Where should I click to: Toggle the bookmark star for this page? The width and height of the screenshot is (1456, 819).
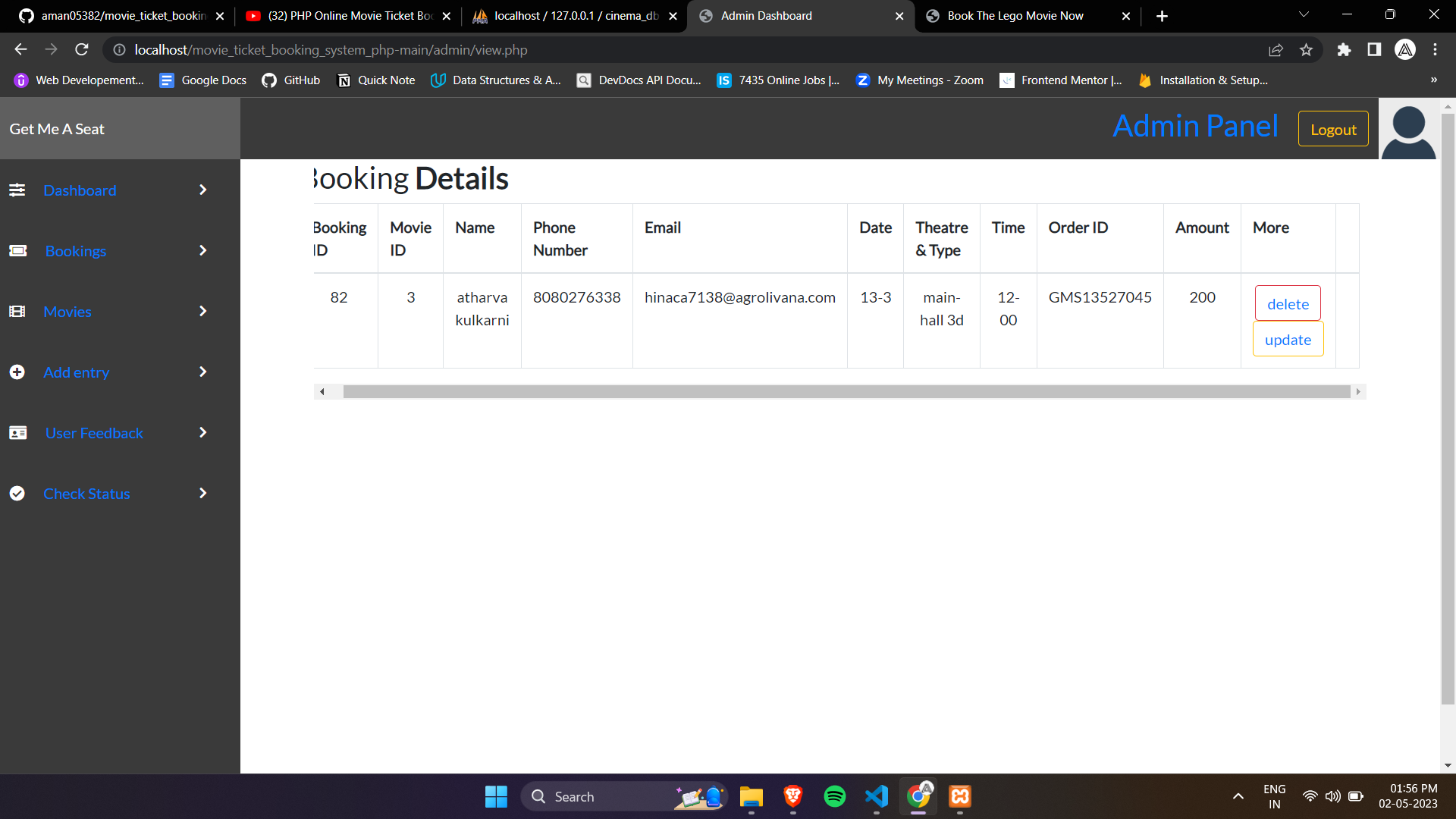[x=1306, y=49]
